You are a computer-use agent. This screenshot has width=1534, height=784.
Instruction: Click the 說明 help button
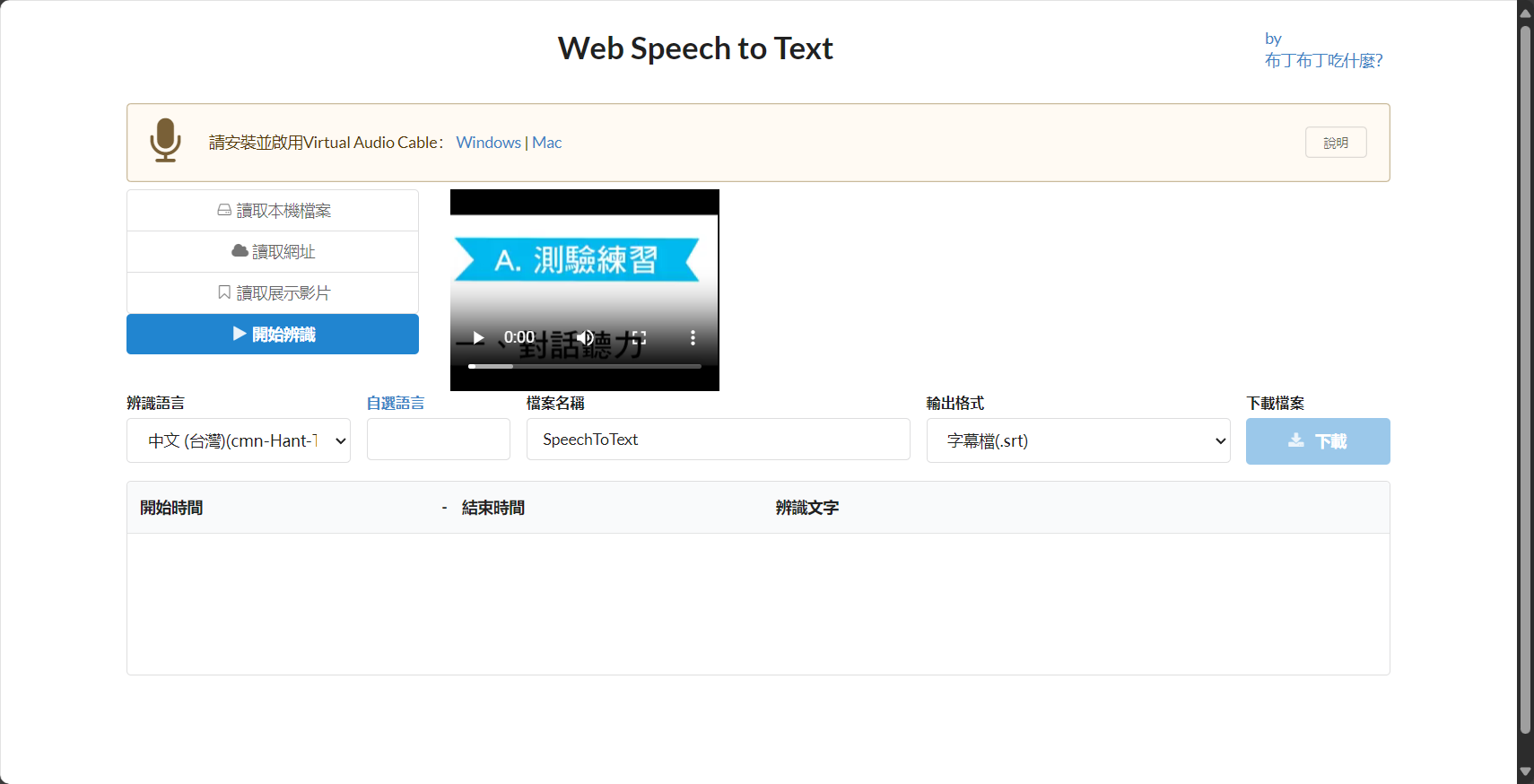point(1336,143)
